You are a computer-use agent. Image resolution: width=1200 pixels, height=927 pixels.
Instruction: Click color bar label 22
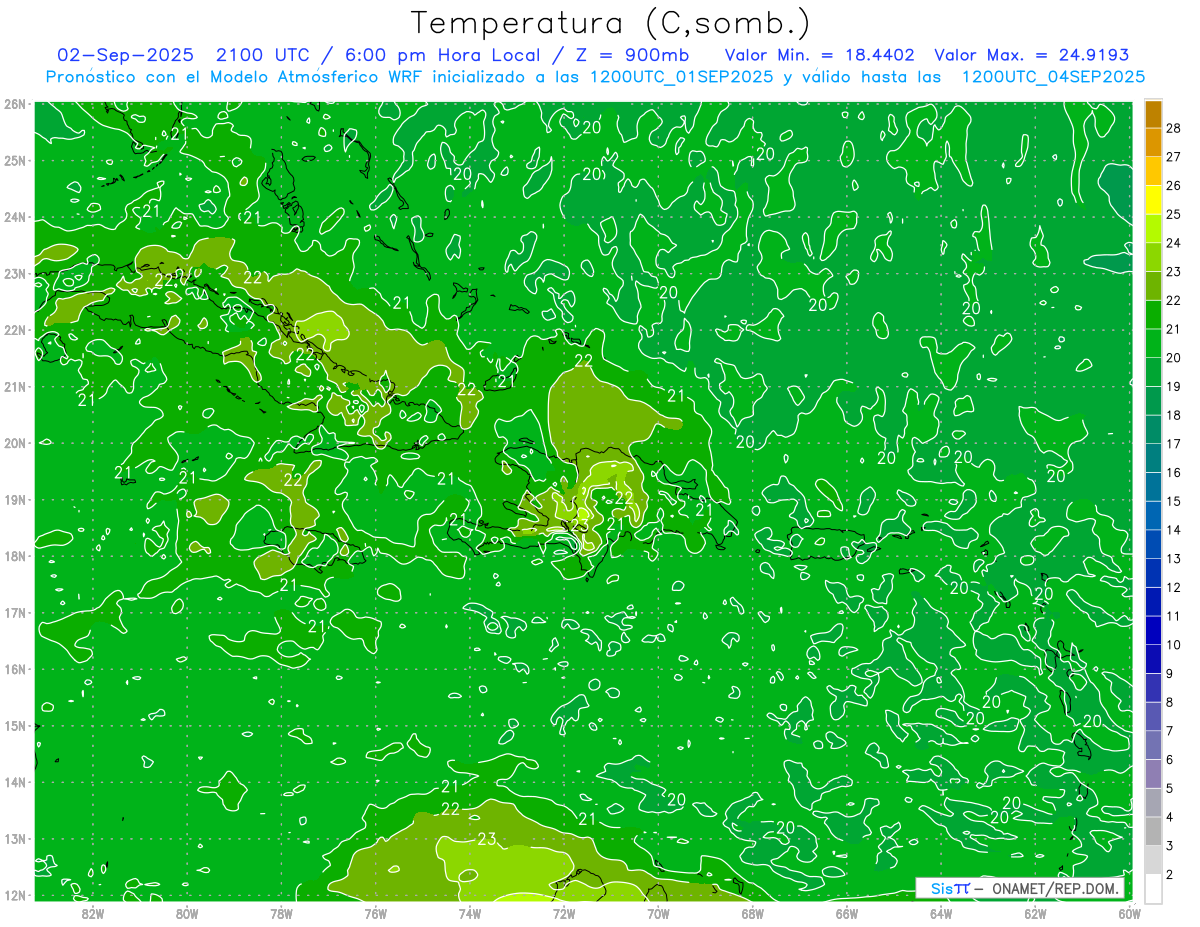pos(1173,300)
